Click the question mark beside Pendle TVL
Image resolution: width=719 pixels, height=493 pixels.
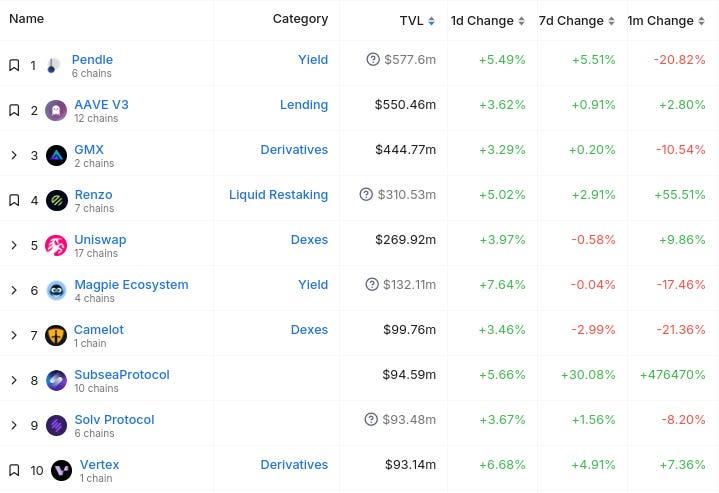click(373, 60)
